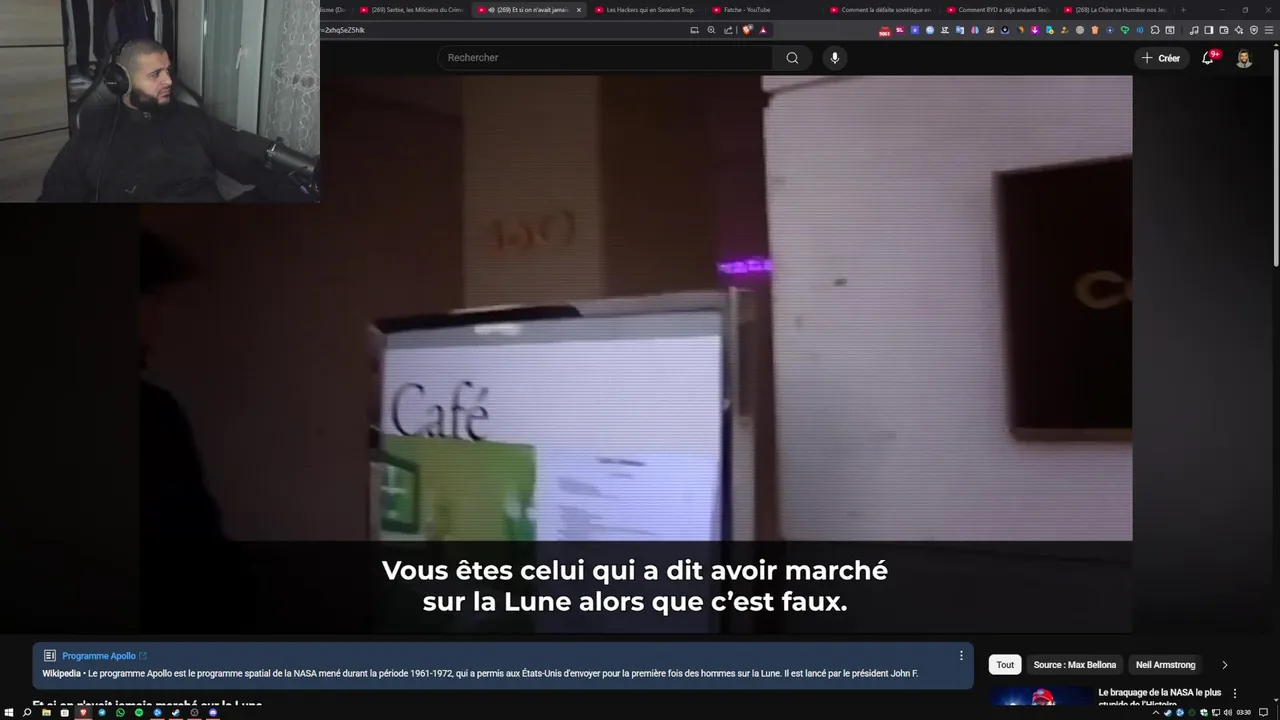Open the browser hamburger main menu
This screenshot has height=720, width=1280.
pos(1269,30)
